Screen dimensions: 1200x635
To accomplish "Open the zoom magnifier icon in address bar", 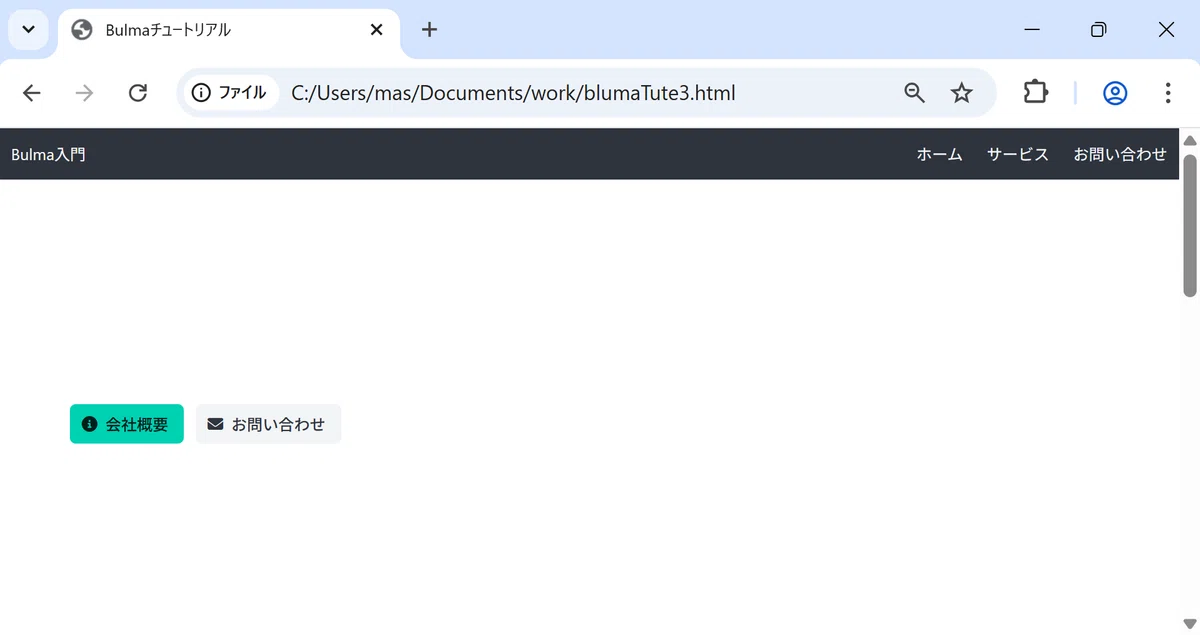I will pyautogui.click(x=914, y=93).
